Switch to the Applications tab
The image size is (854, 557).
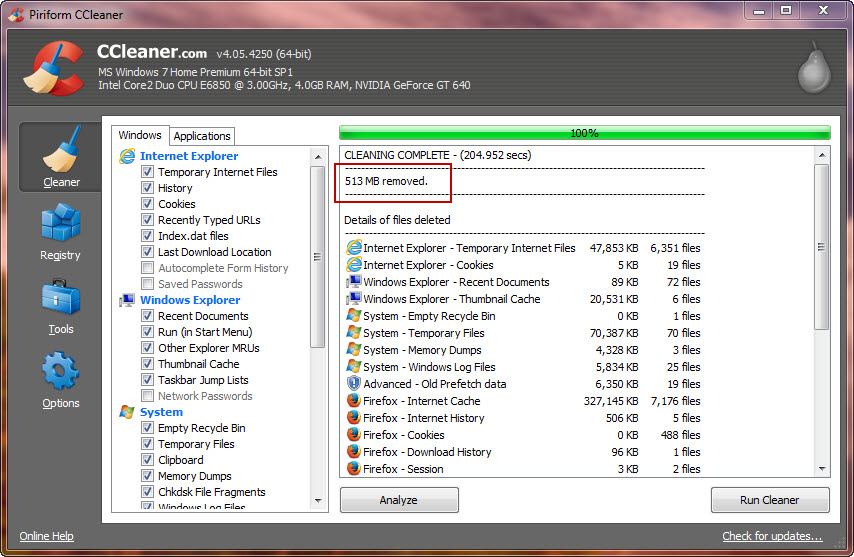pyautogui.click(x=202, y=136)
